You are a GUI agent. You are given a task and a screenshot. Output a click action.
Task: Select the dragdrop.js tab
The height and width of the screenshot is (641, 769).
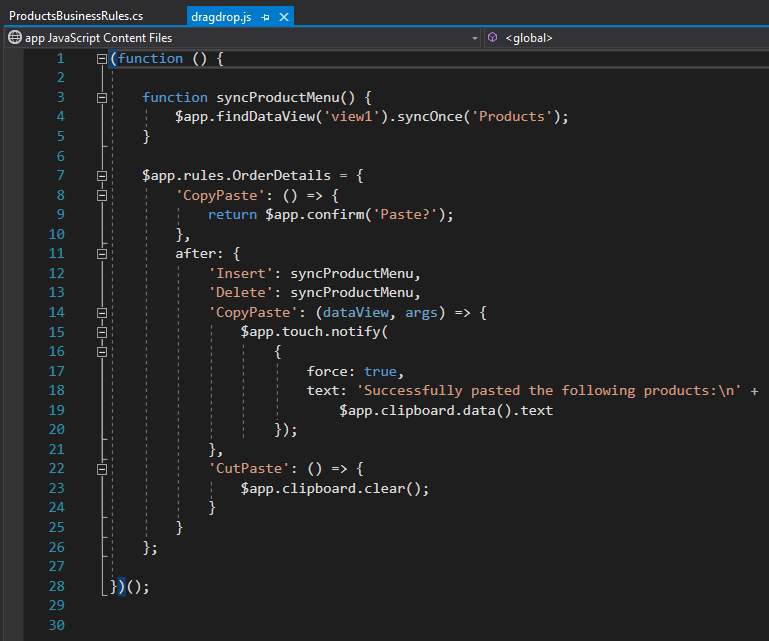221,18
